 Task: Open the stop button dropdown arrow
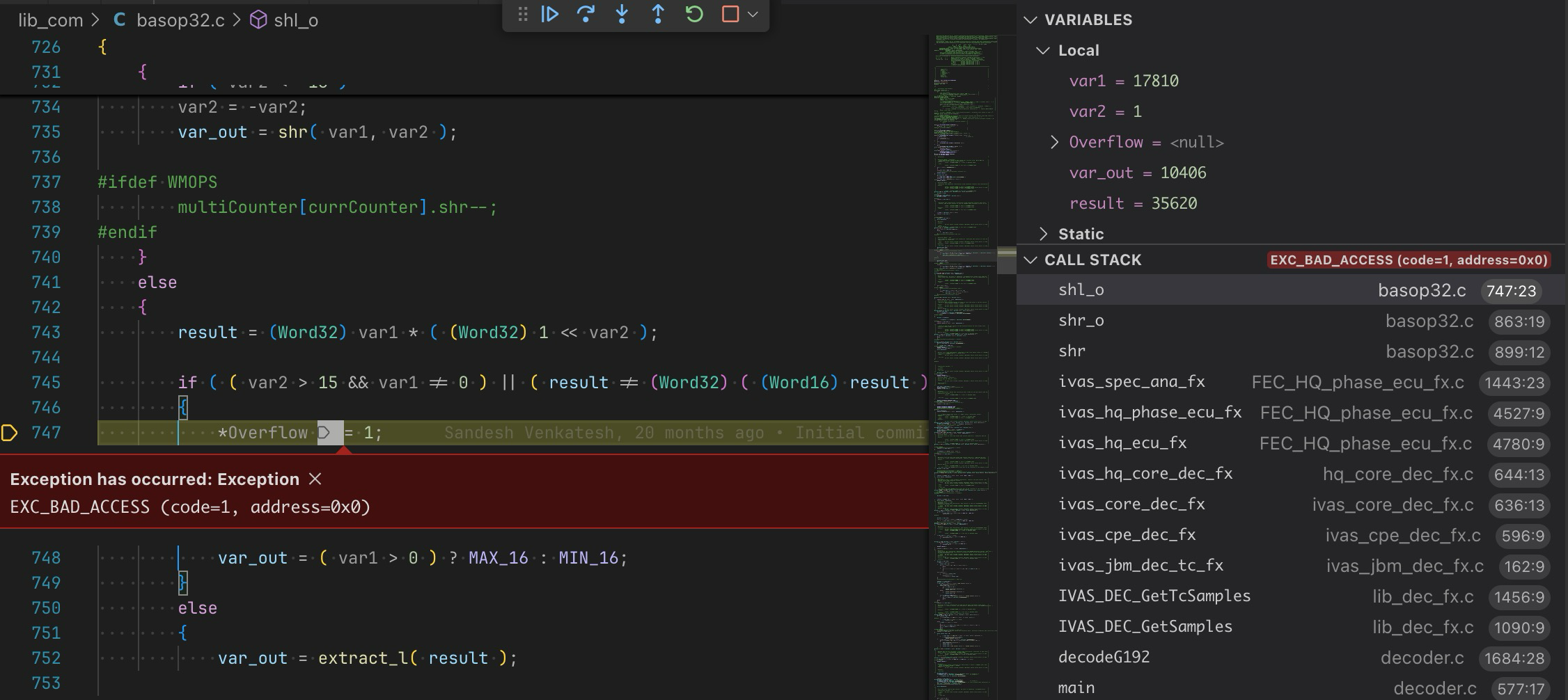pos(753,14)
